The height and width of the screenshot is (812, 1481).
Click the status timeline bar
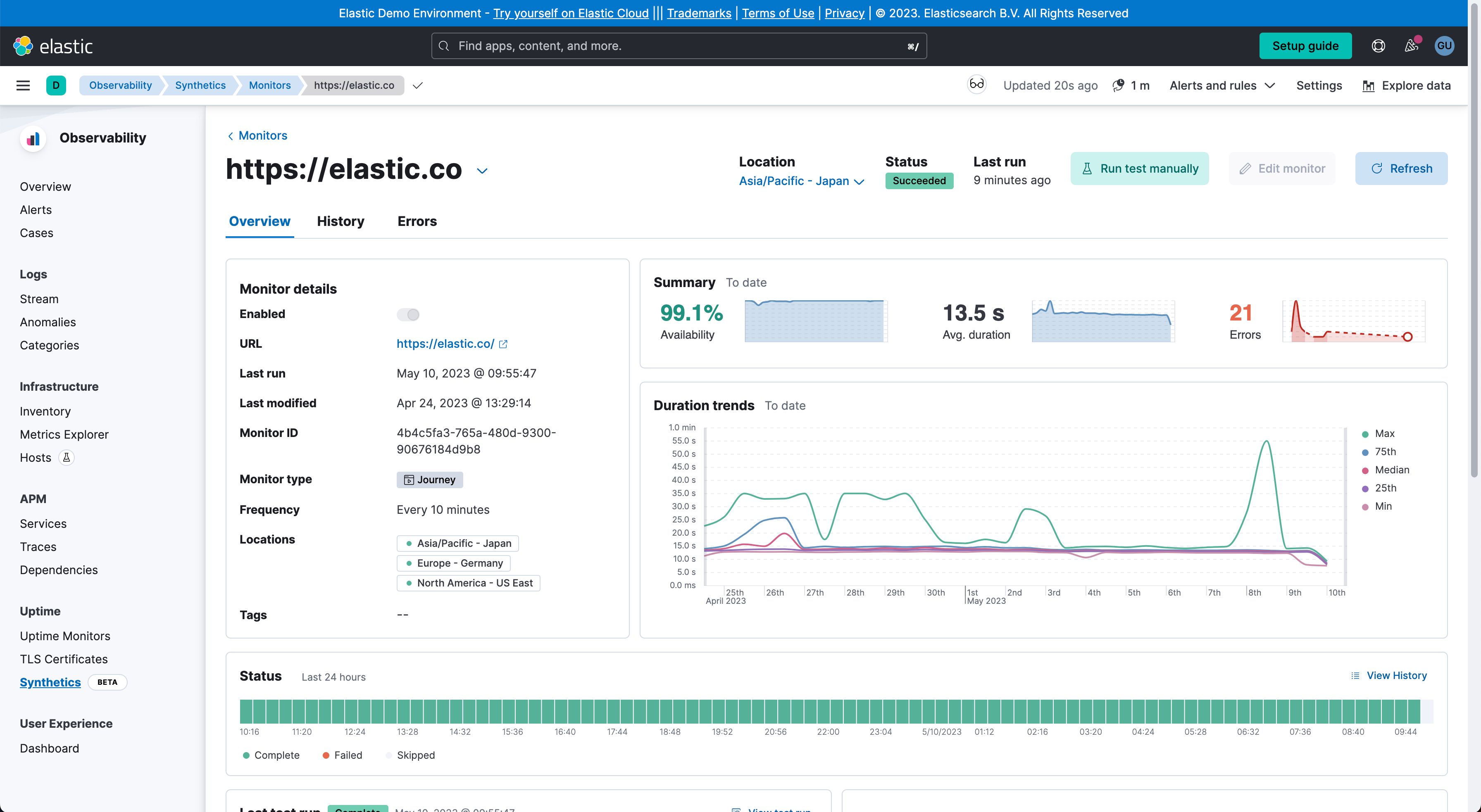point(836,712)
